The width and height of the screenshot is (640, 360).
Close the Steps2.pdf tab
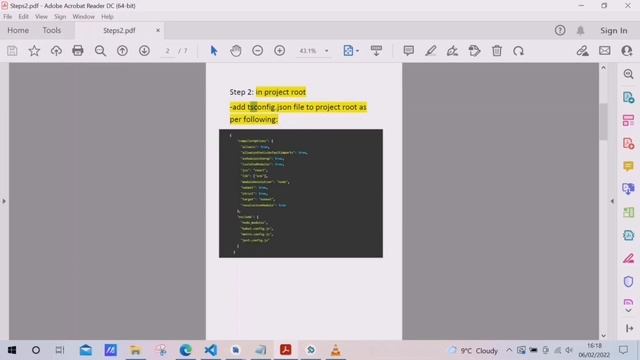point(158,31)
